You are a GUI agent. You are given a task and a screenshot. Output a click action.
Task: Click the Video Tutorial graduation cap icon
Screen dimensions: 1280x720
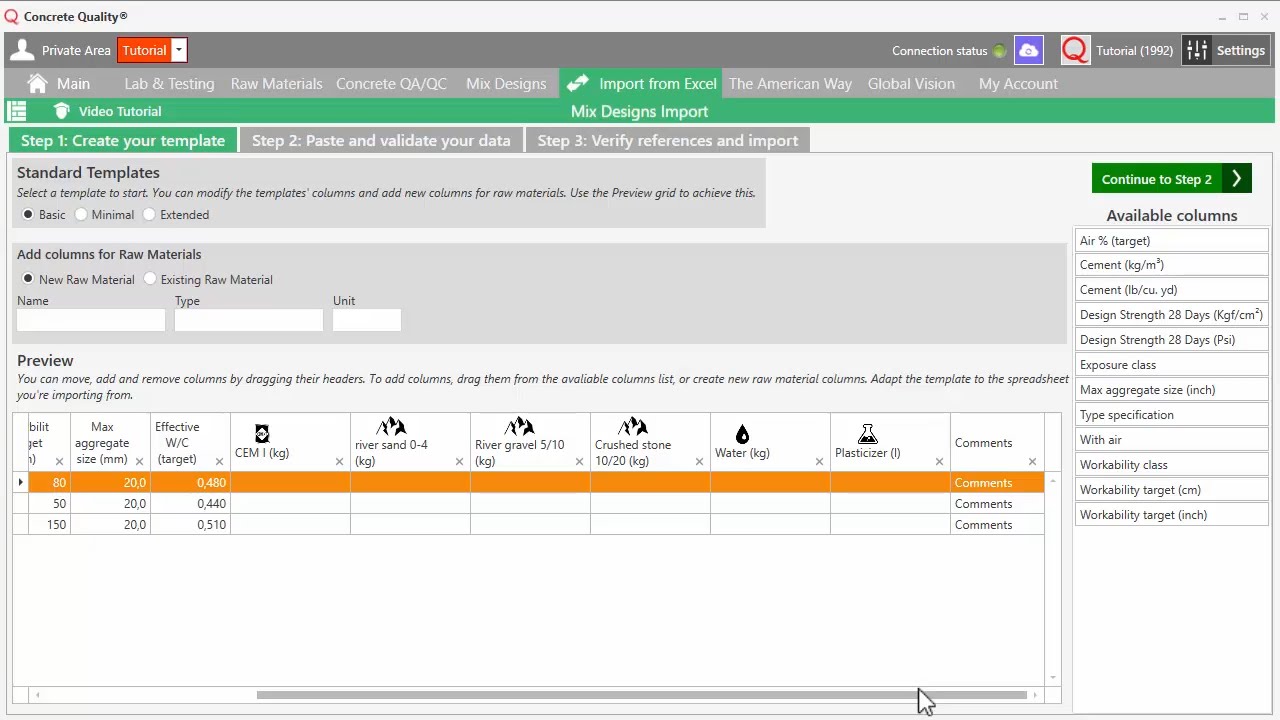pyautogui.click(x=62, y=111)
